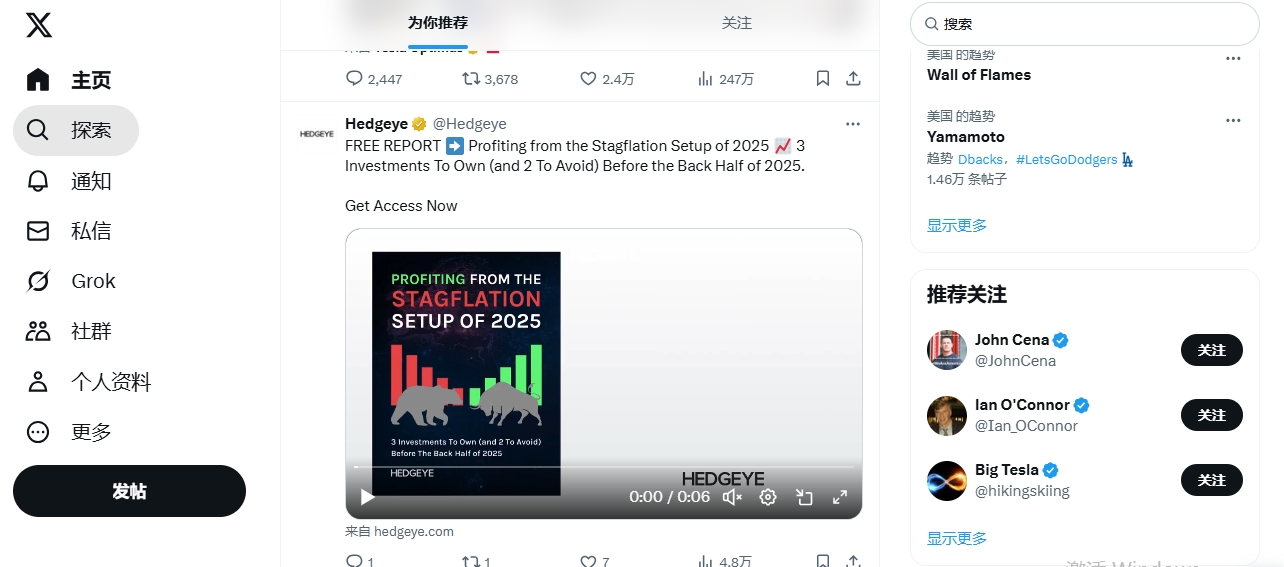Viewport: 1284px width, 567px height.
Task: Enter fullscreen on the video
Action: pos(840,497)
